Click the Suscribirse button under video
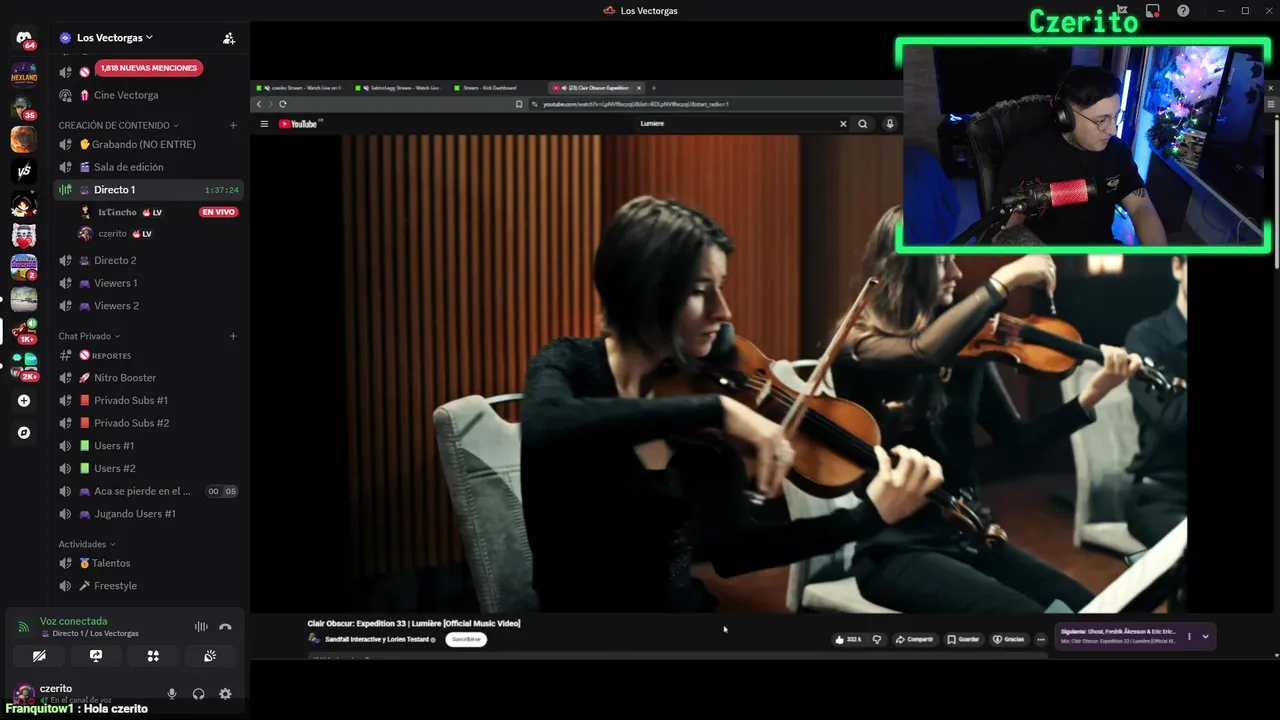 click(466, 639)
